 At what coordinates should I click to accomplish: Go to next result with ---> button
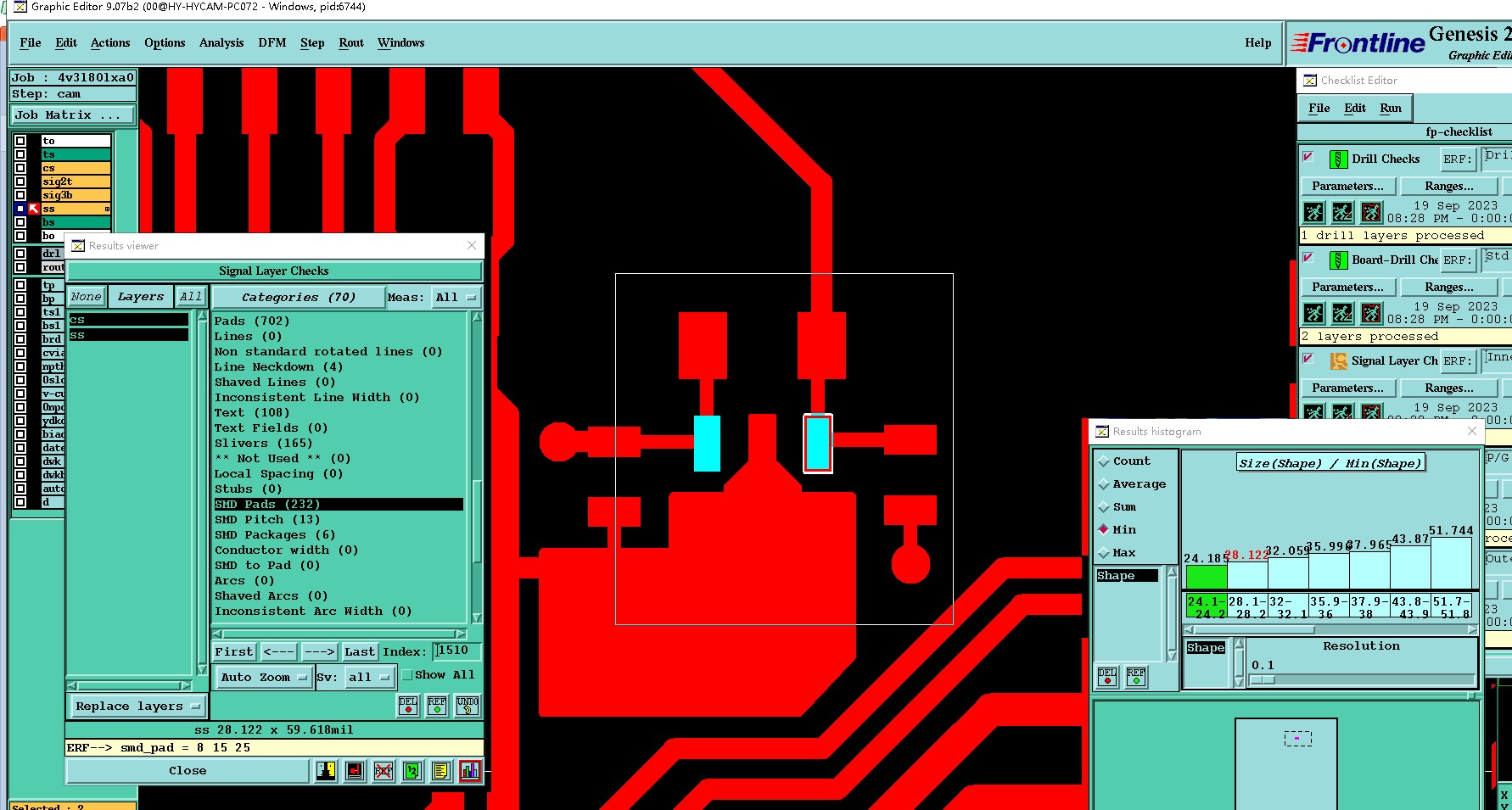[320, 651]
